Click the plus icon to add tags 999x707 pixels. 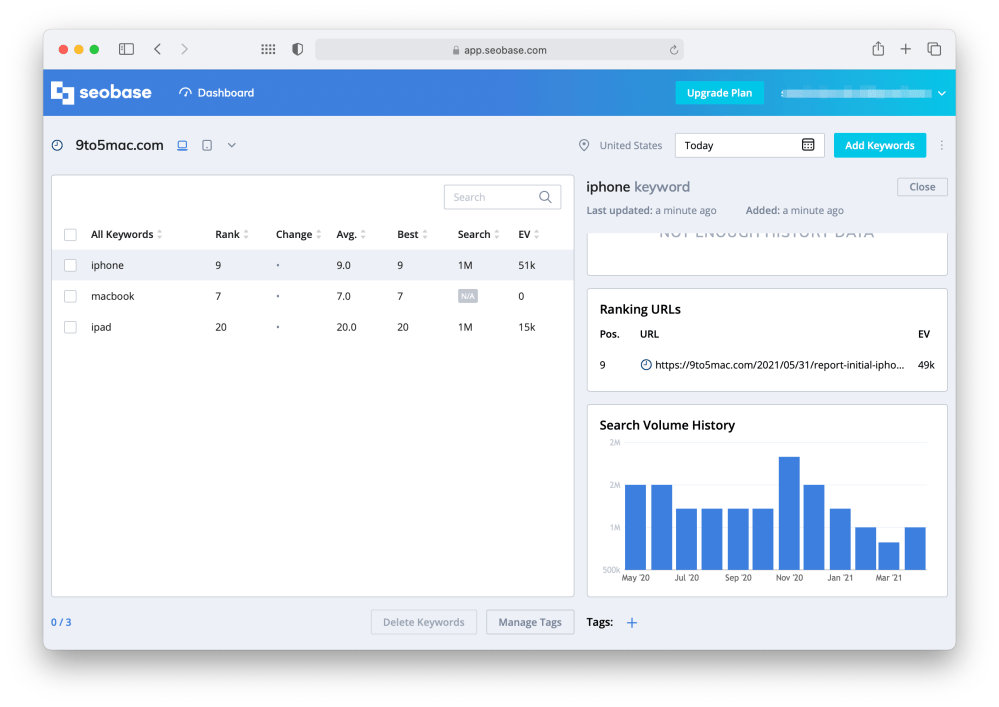point(632,623)
